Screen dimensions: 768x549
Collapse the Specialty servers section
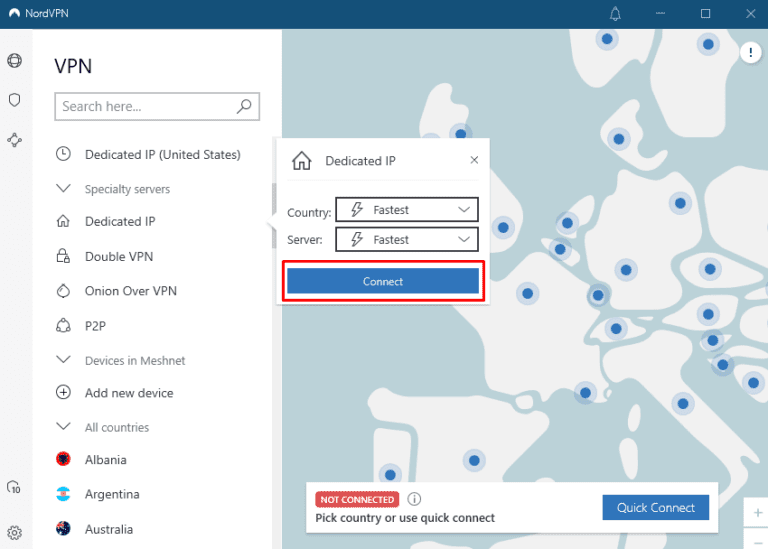click(x=64, y=189)
